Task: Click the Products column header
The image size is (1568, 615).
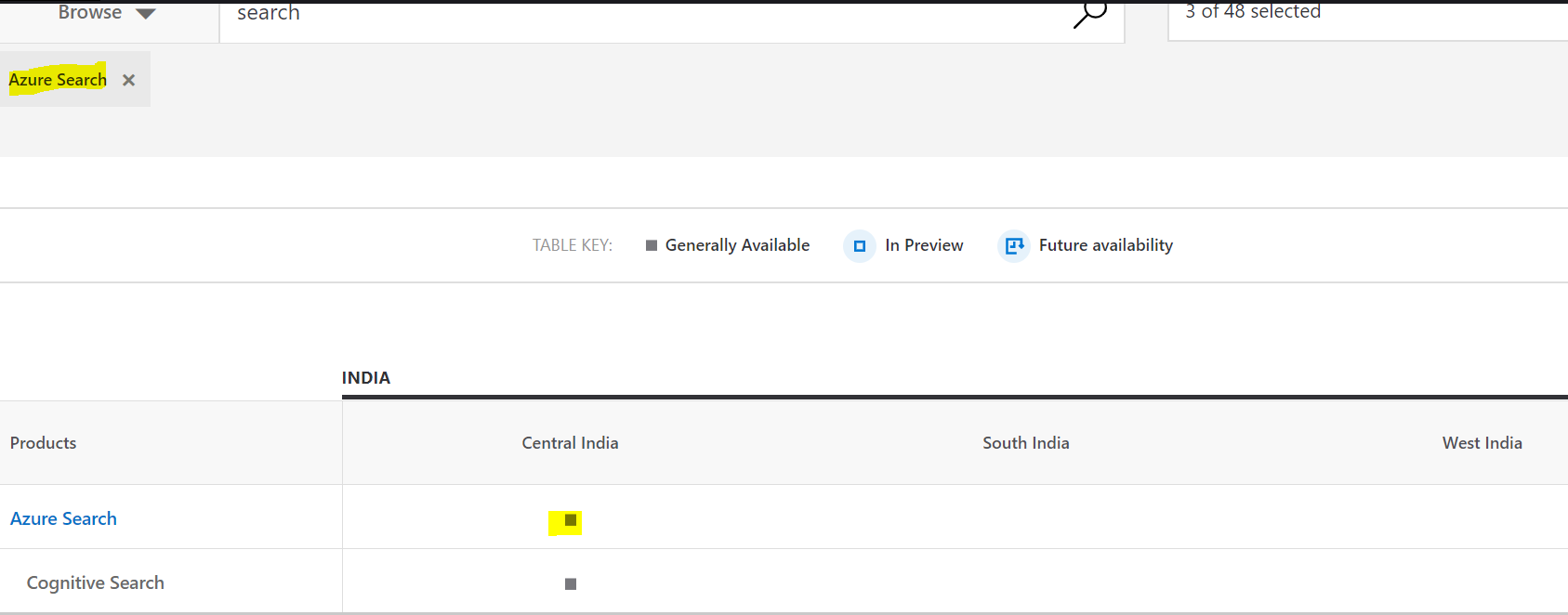Action: tap(43, 443)
